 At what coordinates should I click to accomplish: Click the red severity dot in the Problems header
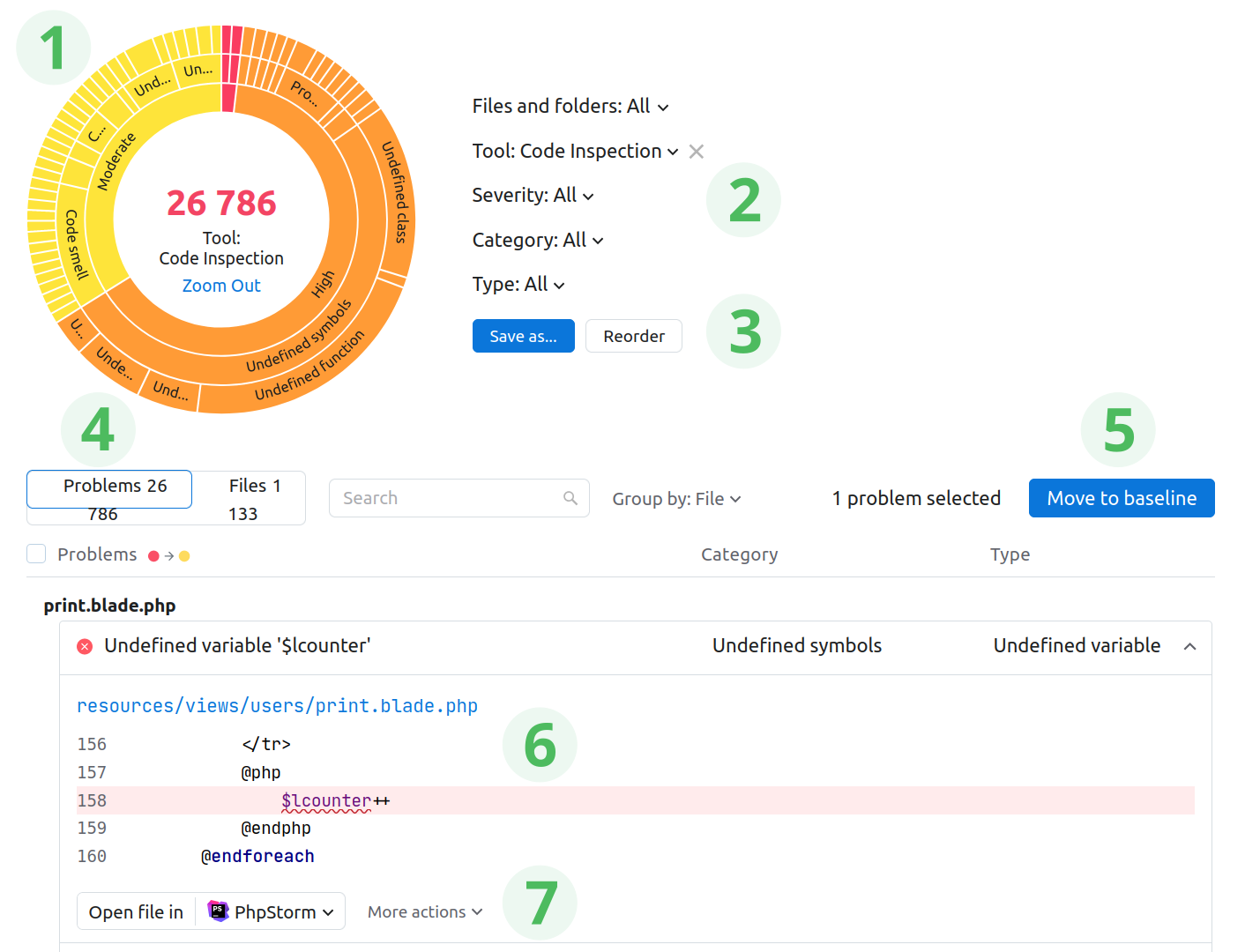pyautogui.click(x=153, y=555)
